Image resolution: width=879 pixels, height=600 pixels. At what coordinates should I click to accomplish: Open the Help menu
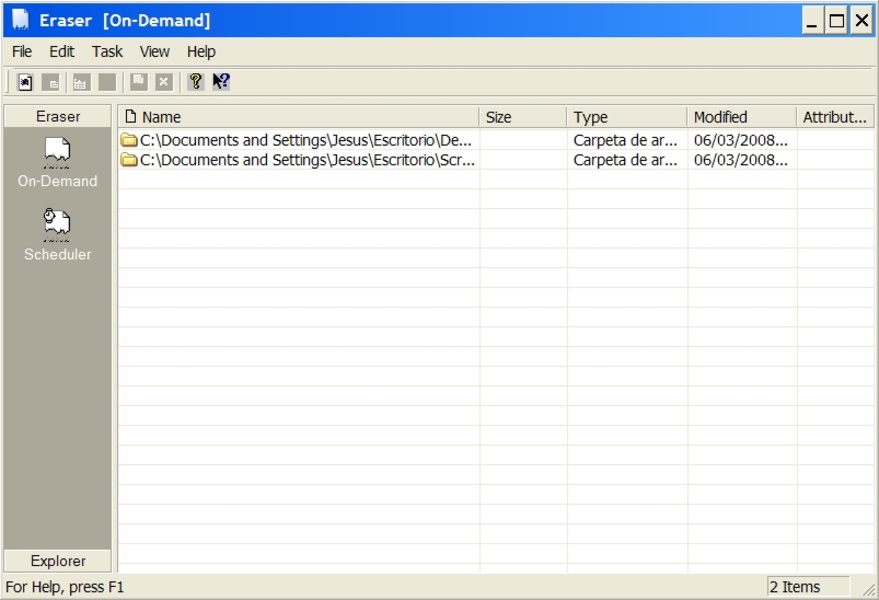[201, 51]
